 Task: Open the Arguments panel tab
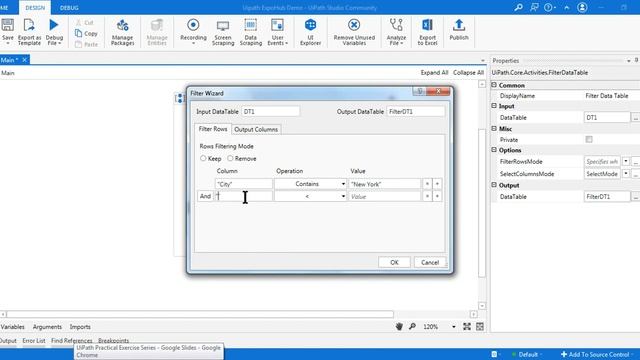(x=47, y=327)
